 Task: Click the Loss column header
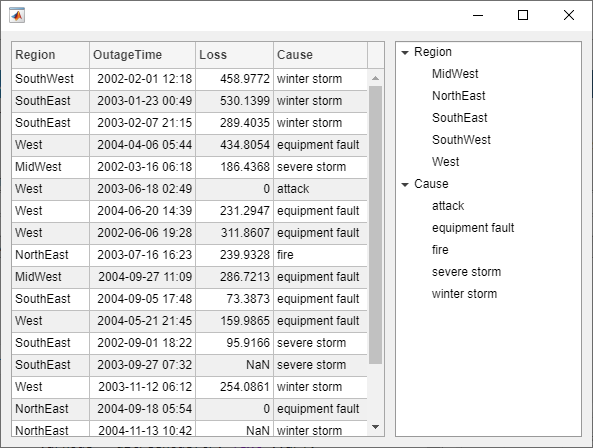point(234,55)
